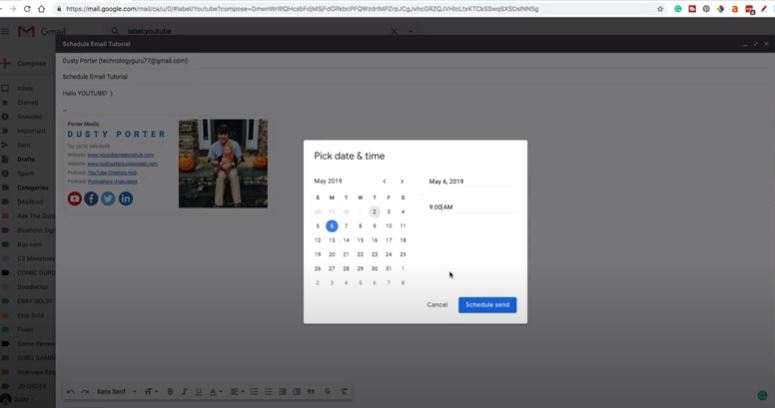
Task: Click the Compose button in Gmail
Action: [25, 63]
